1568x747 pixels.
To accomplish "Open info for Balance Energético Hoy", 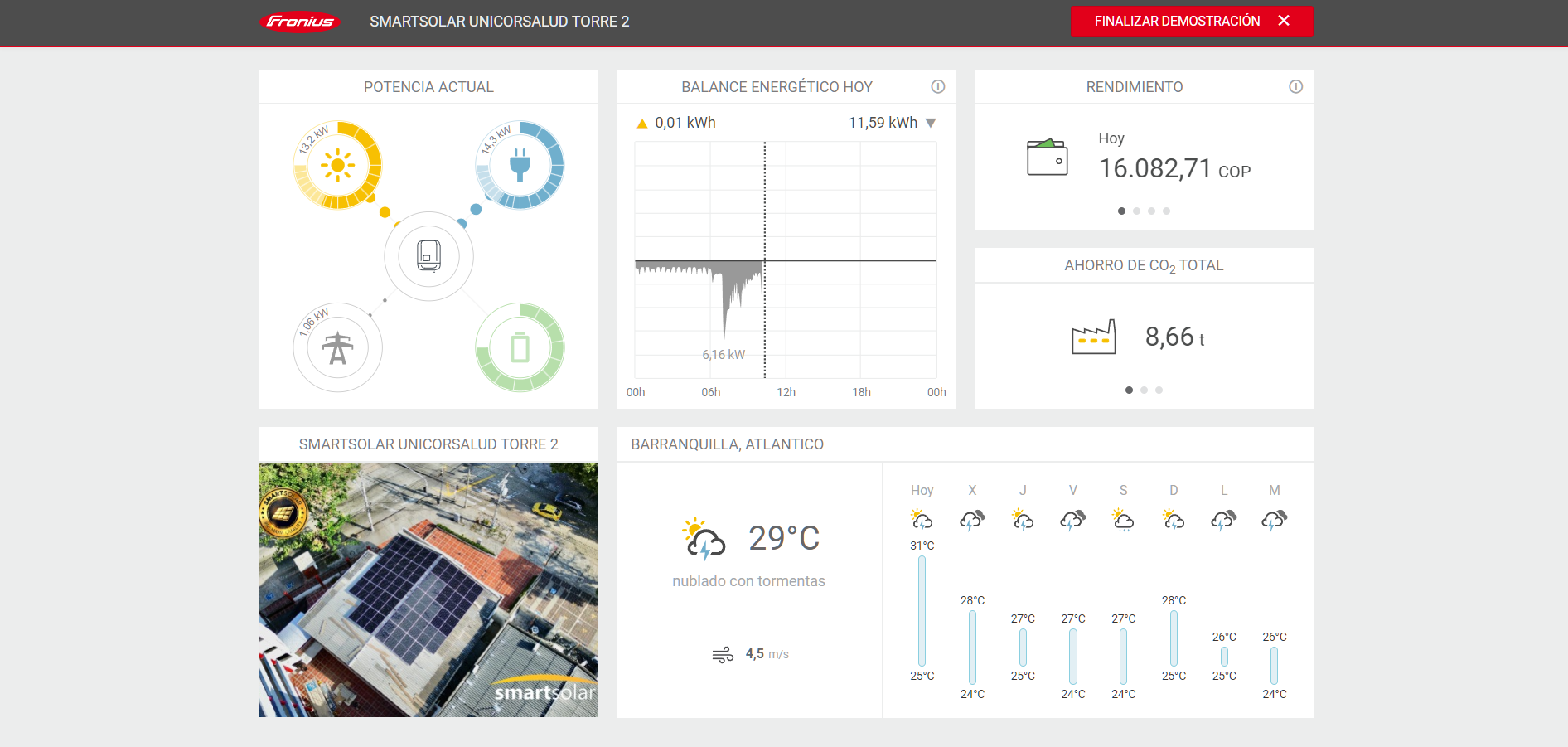I will [x=937, y=87].
